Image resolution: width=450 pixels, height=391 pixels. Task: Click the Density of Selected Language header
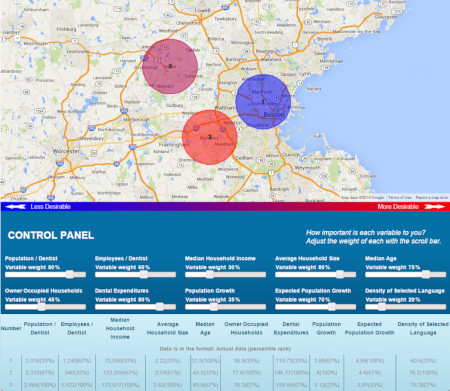coord(423,328)
